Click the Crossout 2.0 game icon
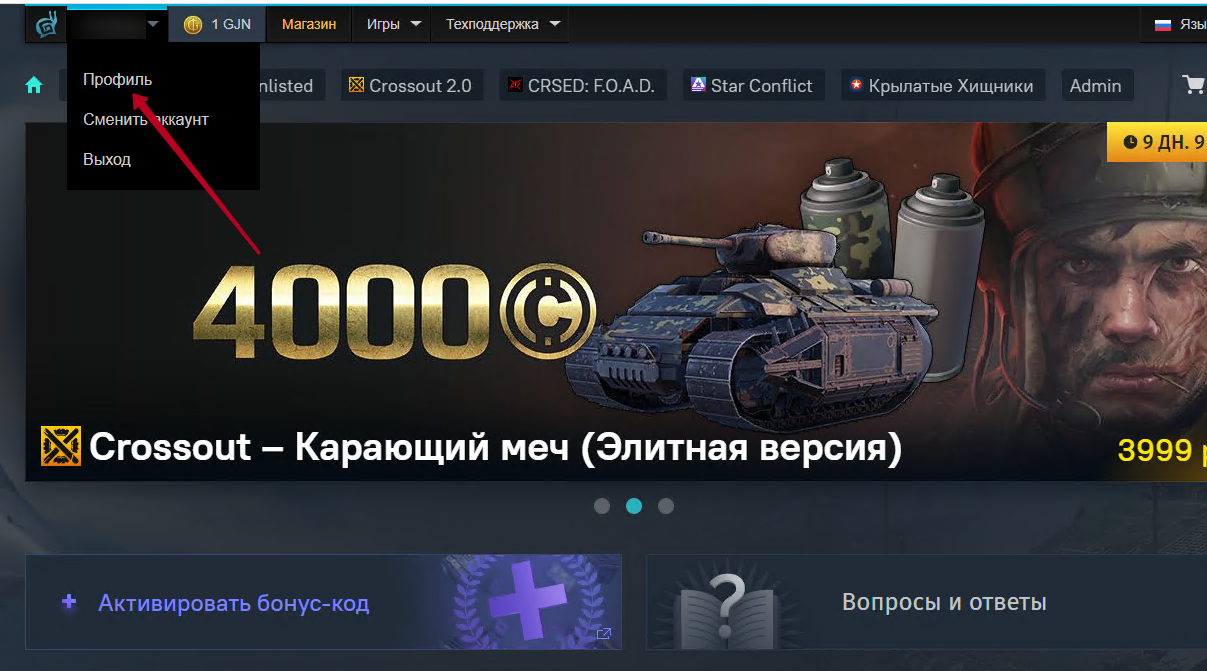The image size is (1207, 671). [356, 86]
